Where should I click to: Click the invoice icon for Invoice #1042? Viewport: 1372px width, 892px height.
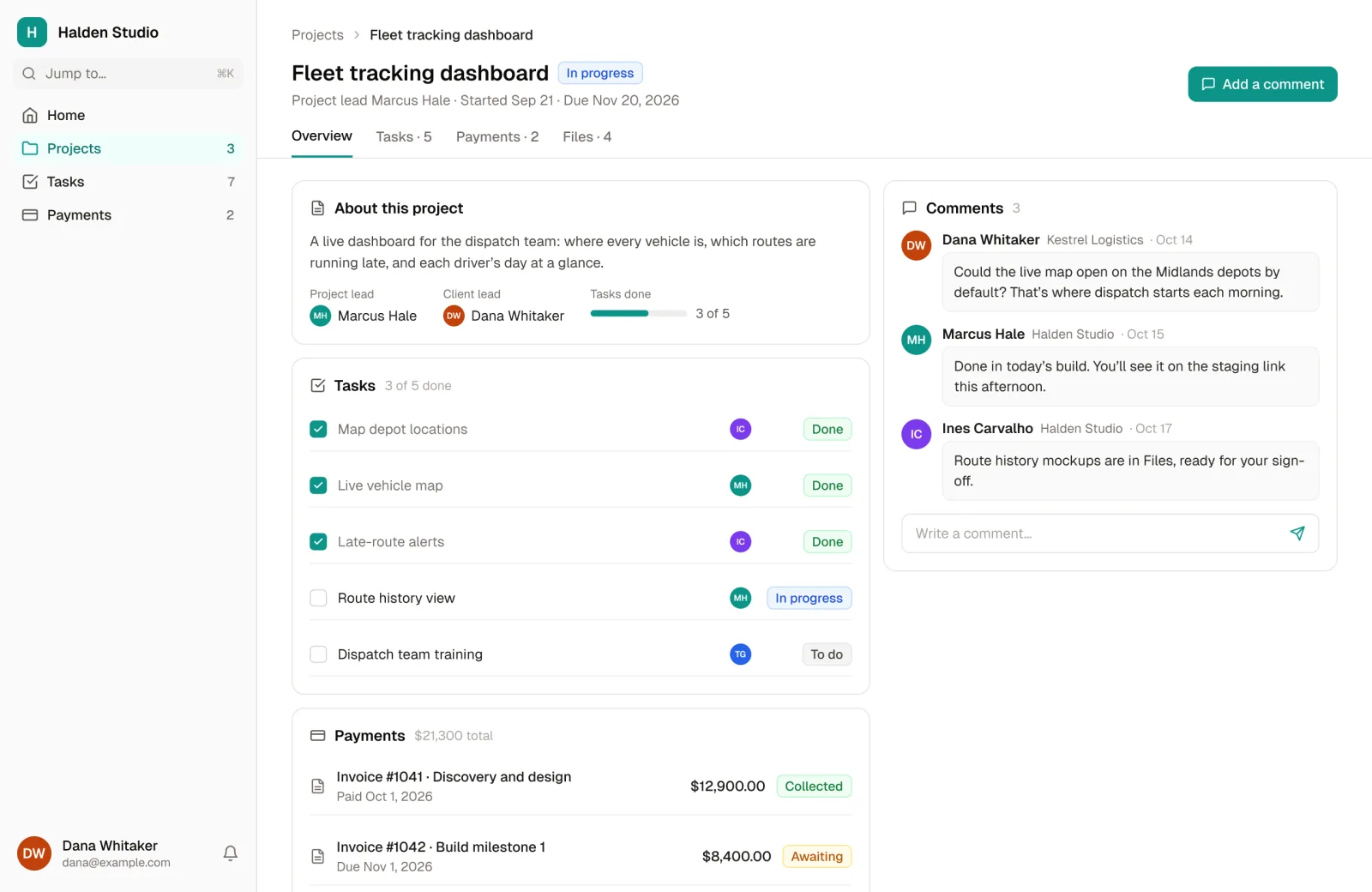[318, 857]
